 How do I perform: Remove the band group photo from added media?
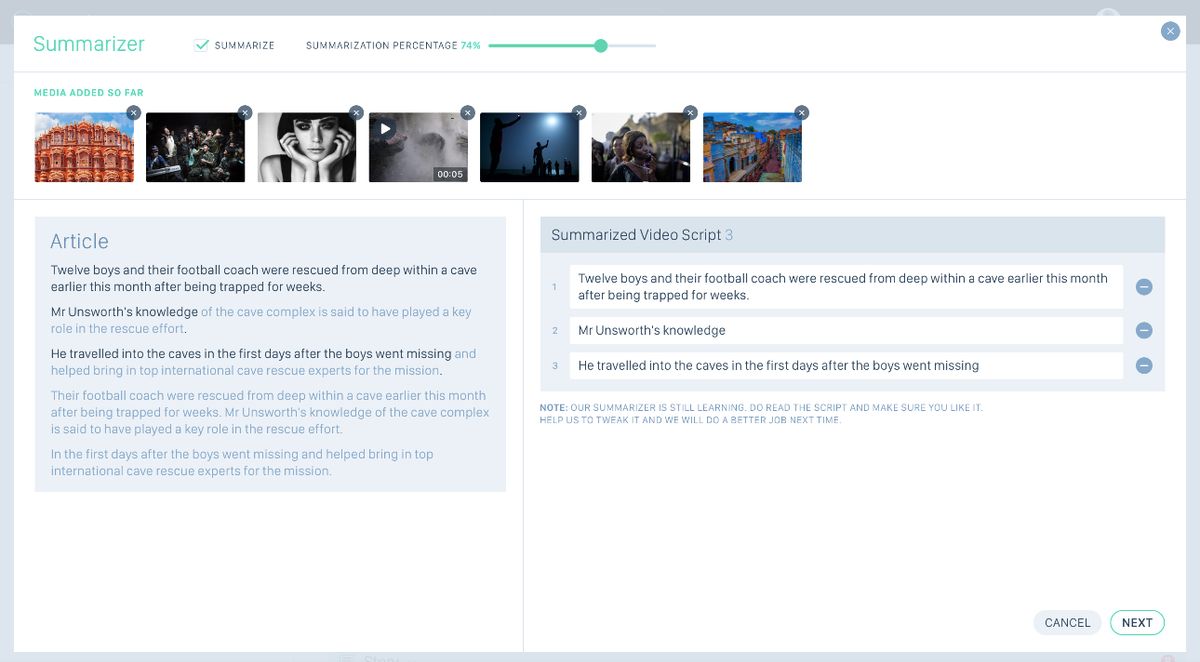click(245, 113)
